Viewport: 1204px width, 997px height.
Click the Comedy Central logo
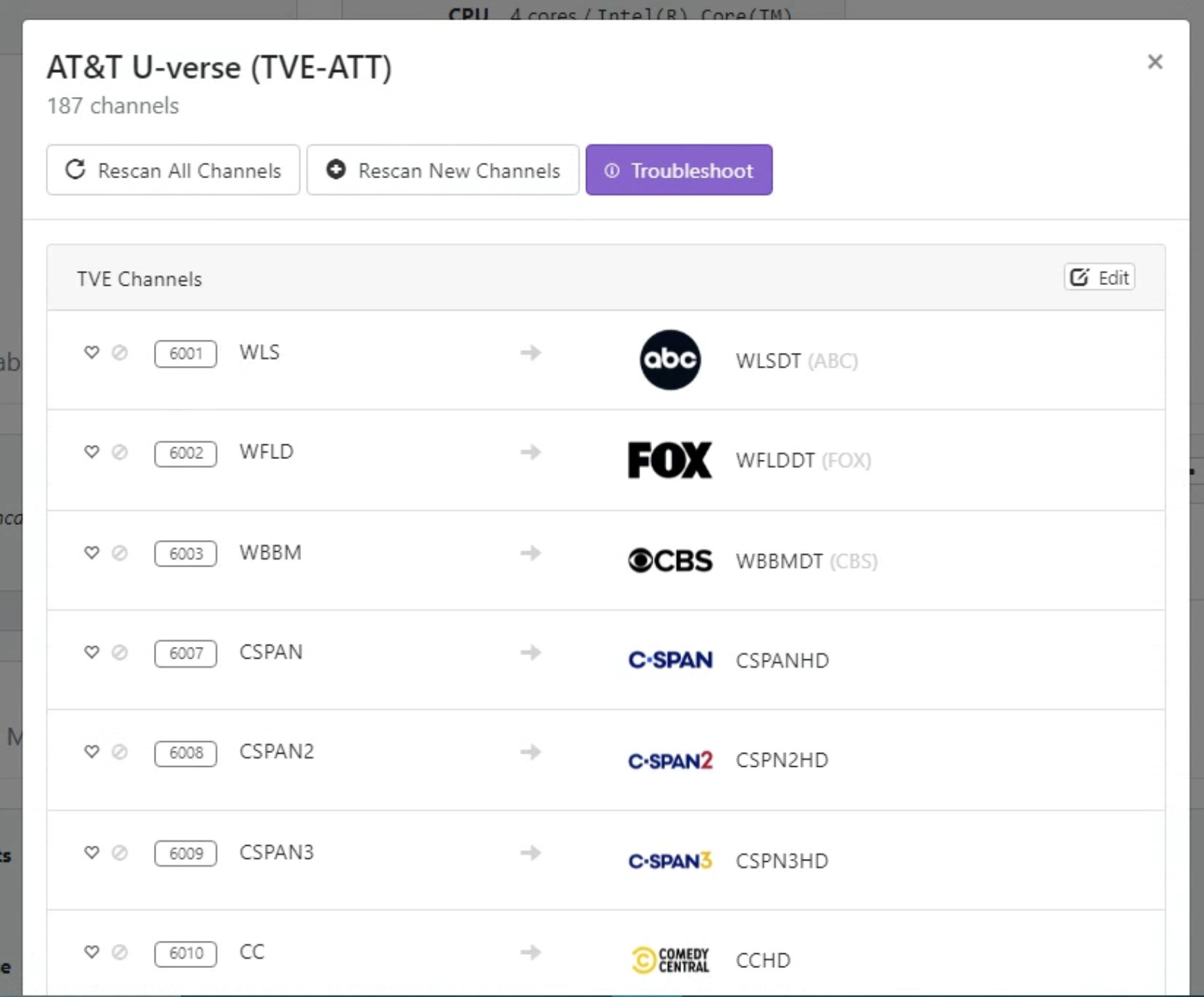[669, 960]
